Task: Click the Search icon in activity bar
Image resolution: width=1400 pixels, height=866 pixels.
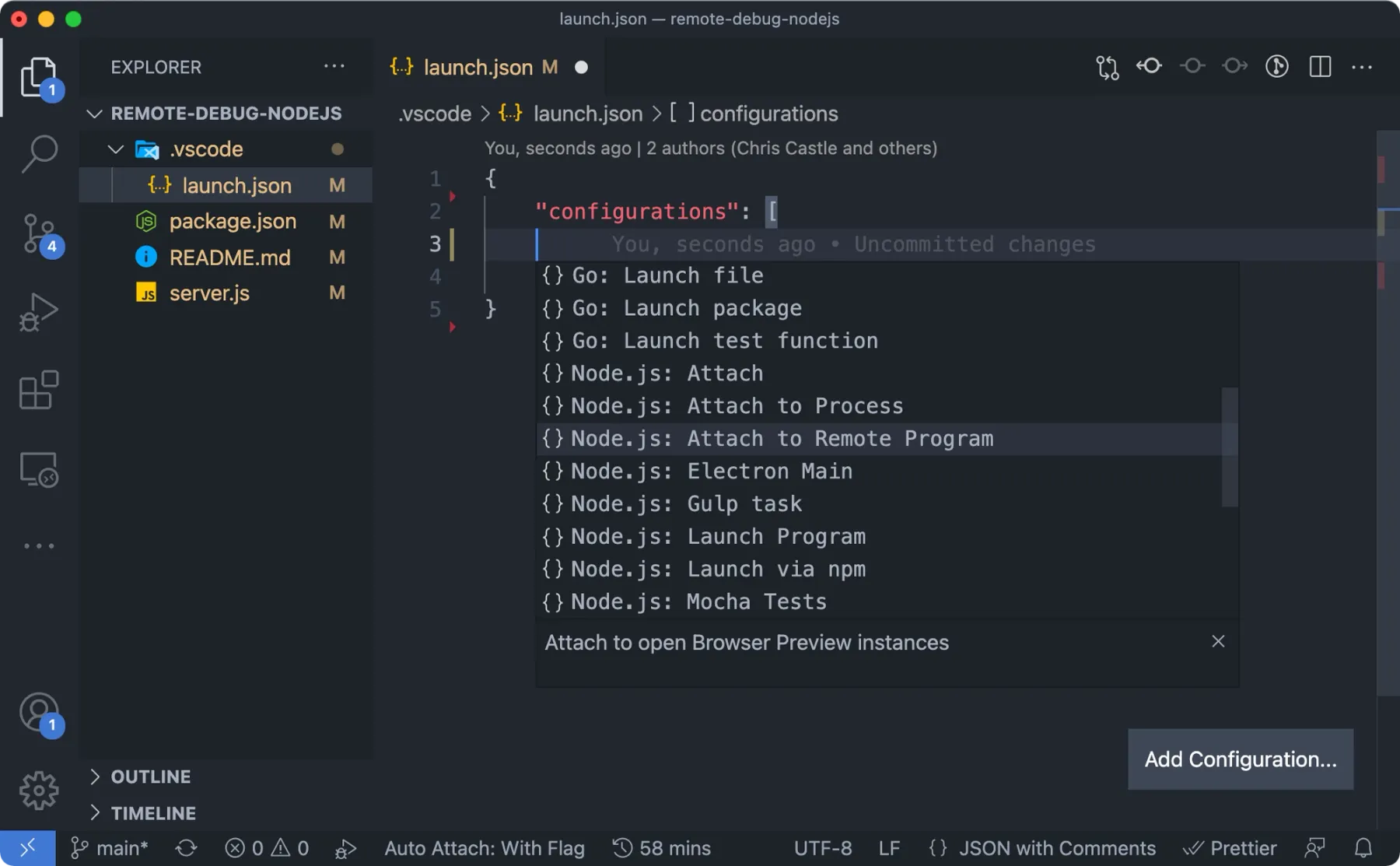Action: pyautogui.click(x=39, y=153)
